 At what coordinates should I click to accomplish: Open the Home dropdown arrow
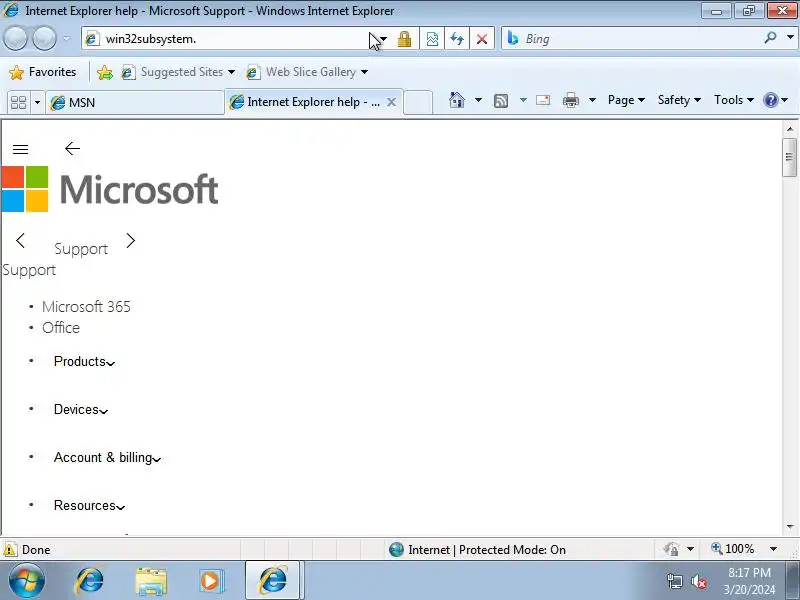pyautogui.click(x=478, y=100)
